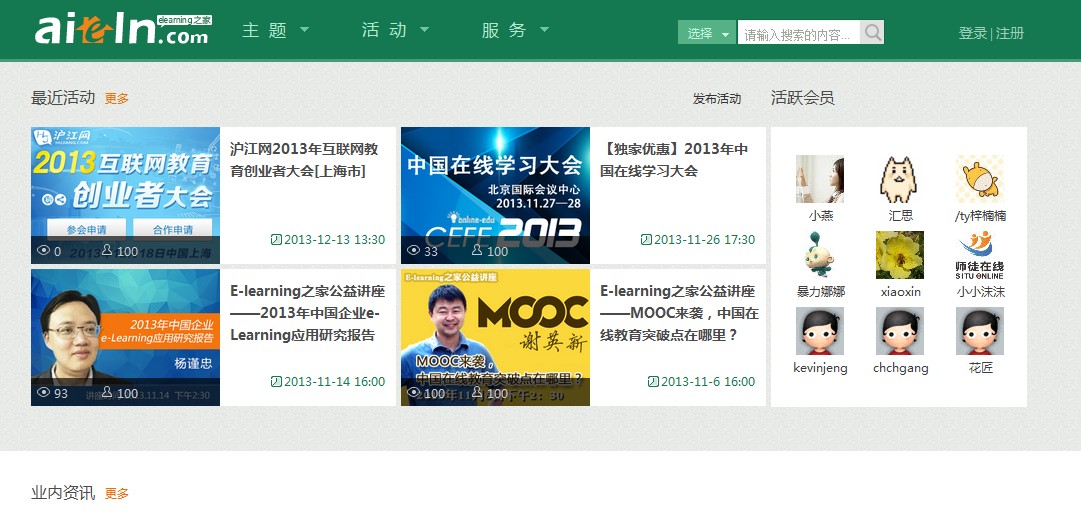Open 2013年中国企业e-Learning应用研究报告 lecture title

tap(307, 313)
